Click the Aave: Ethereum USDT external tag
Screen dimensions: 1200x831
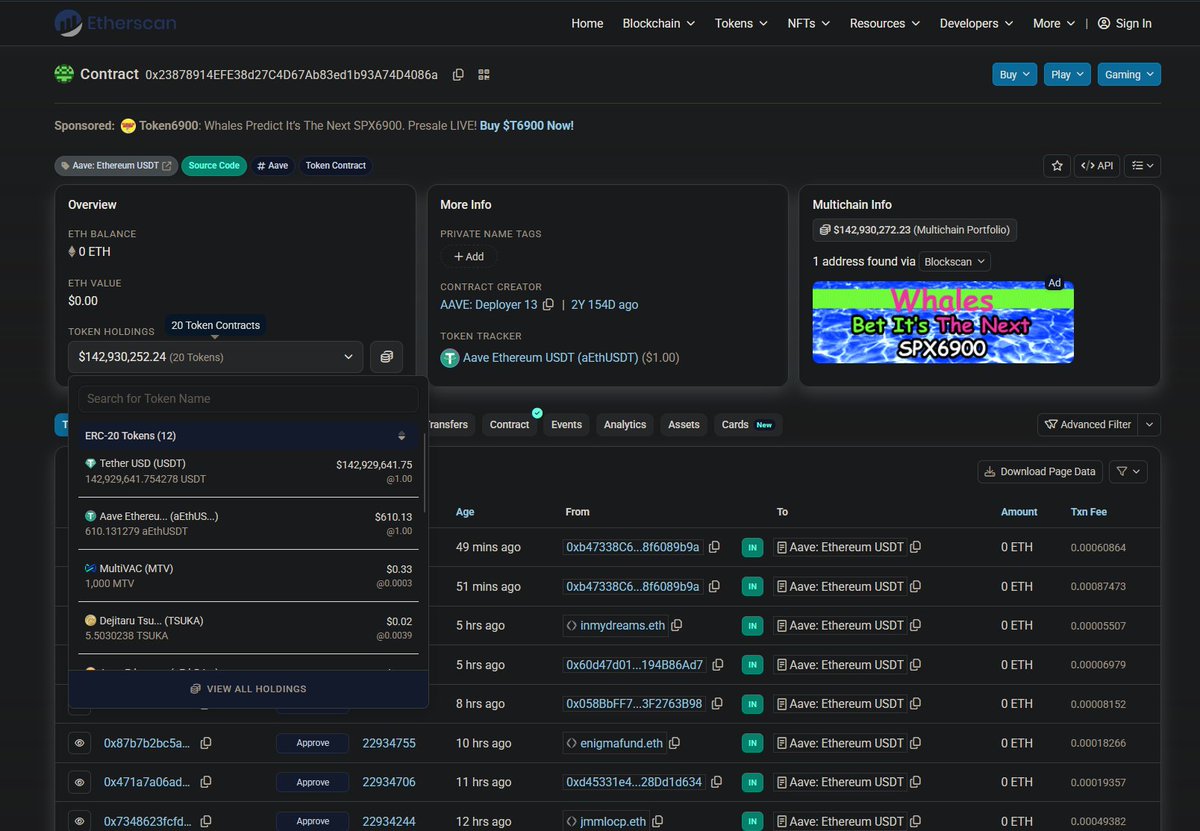click(x=116, y=166)
